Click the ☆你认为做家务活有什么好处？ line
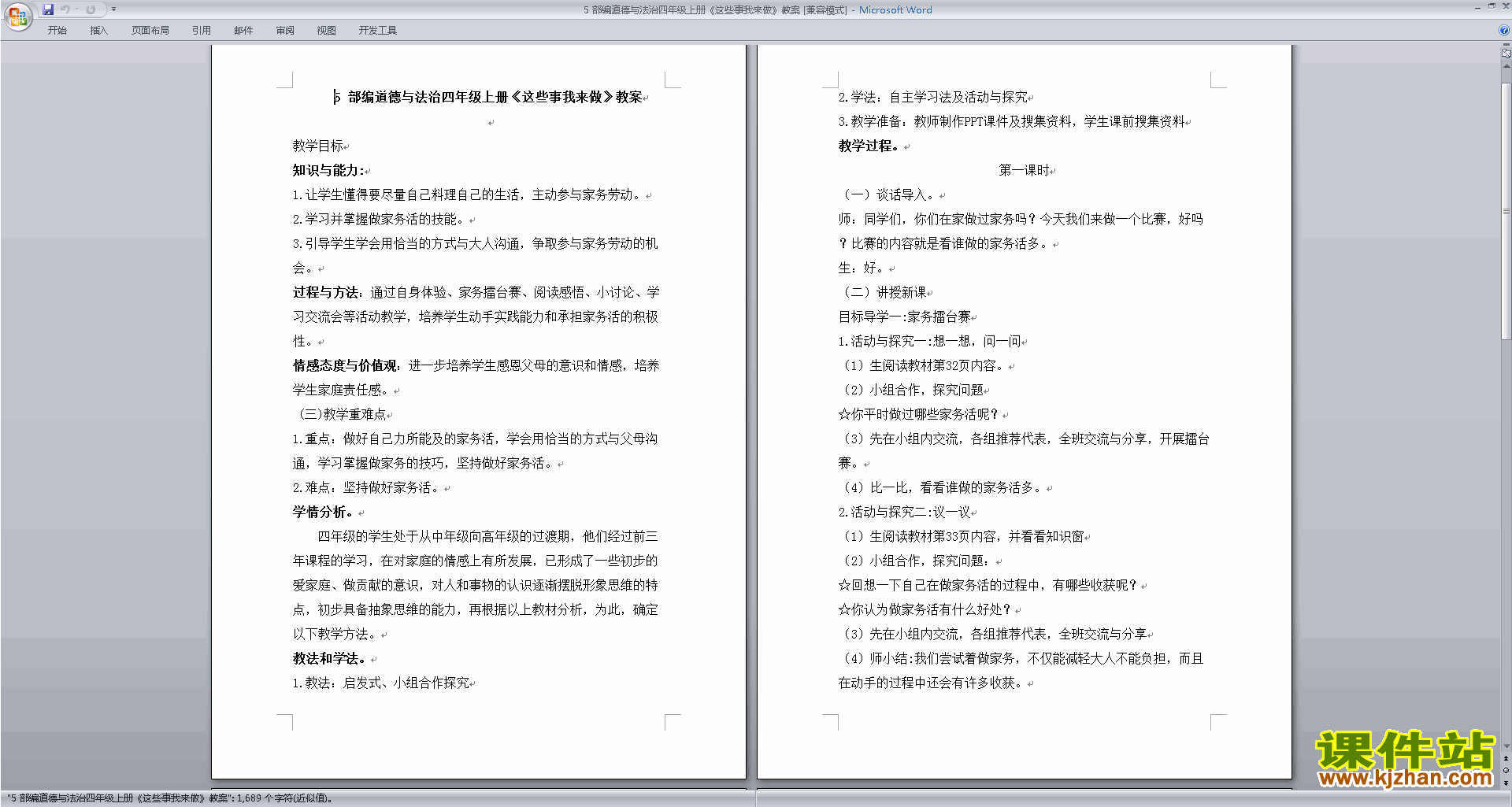The width and height of the screenshot is (1512, 807). click(x=925, y=609)
